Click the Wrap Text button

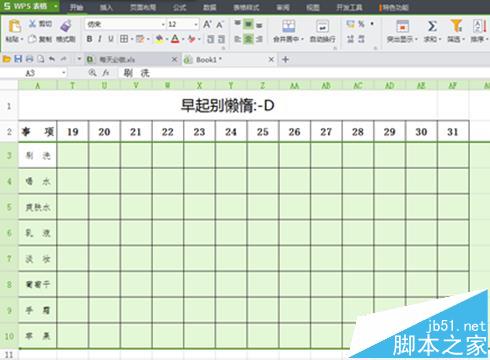click(x=322, y=31)
